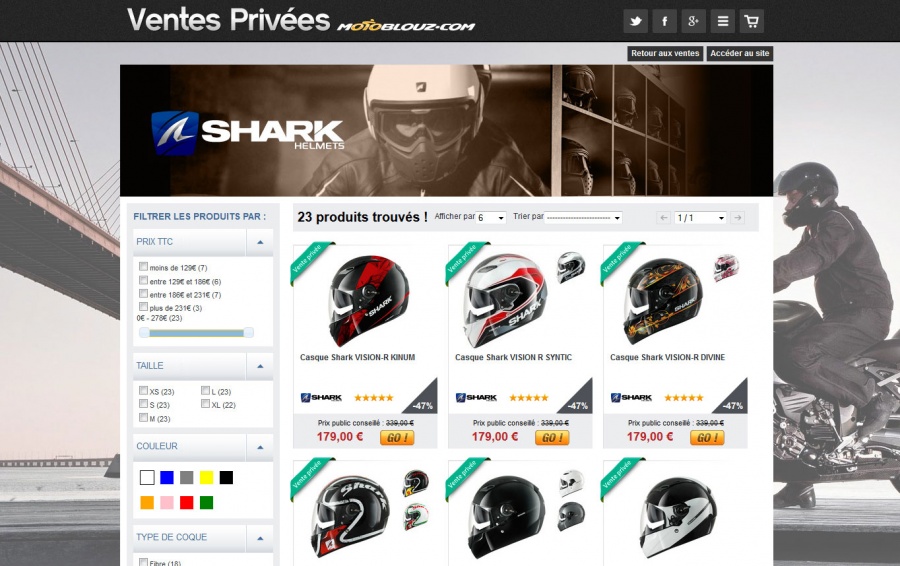The width and height of the screenshot is (900, 566).
Task: Click 'Accéder au site' button
Action: point(740,53)
